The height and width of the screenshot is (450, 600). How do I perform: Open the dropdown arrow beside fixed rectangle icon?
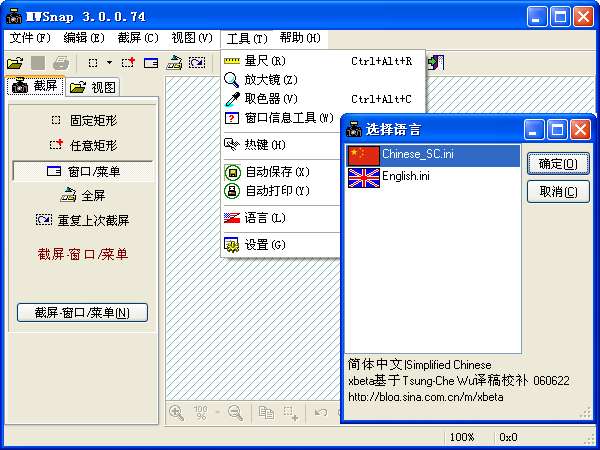(109, 63)
